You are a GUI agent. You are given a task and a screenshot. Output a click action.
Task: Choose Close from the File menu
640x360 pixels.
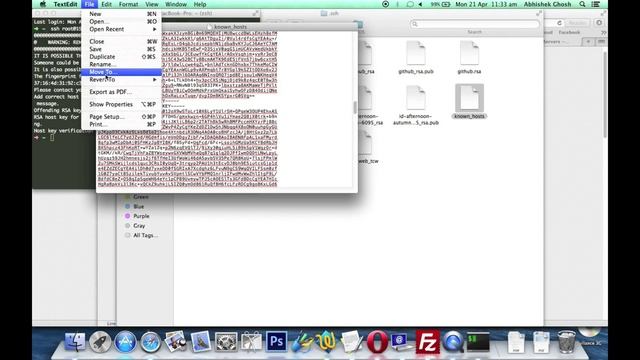coord(122,42)
